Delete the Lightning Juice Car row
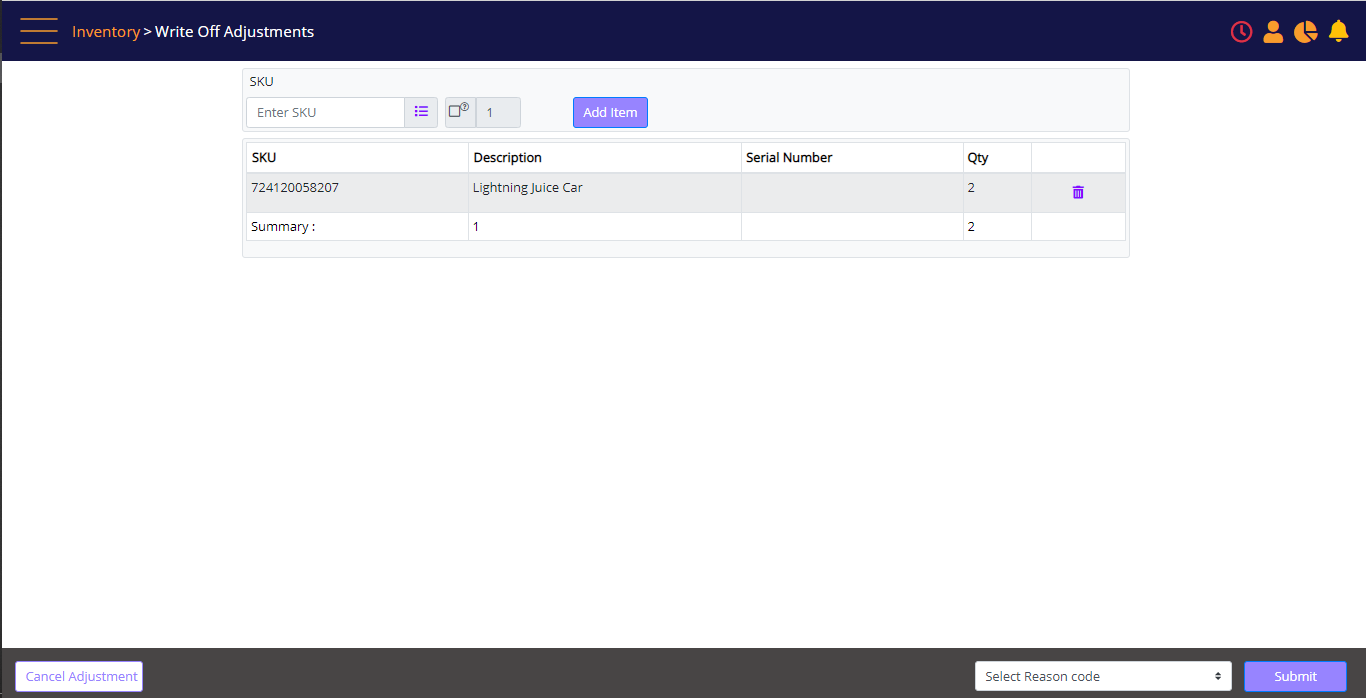 [x=1078, y=192]
